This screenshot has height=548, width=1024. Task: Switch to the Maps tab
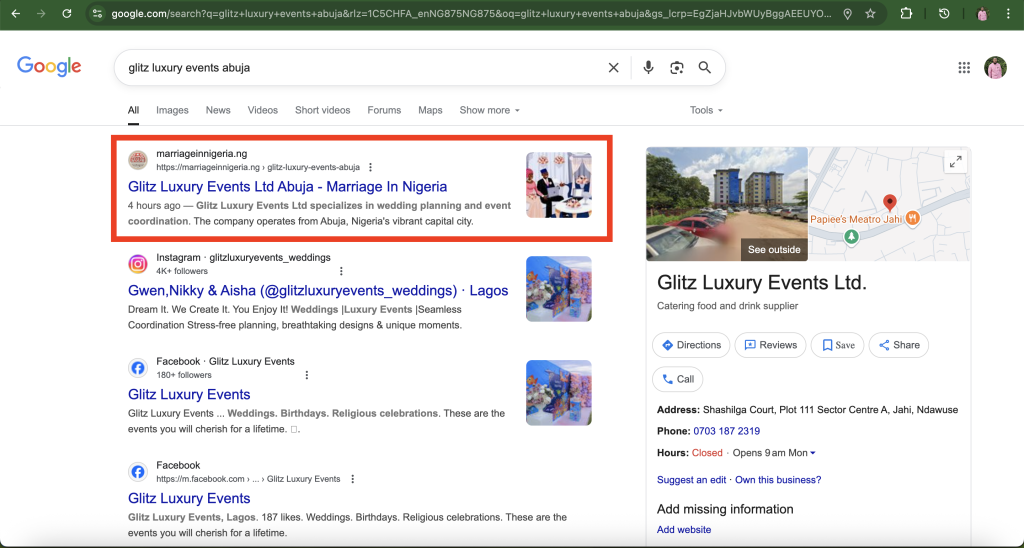pyautogui.click(x=430, y=110)
